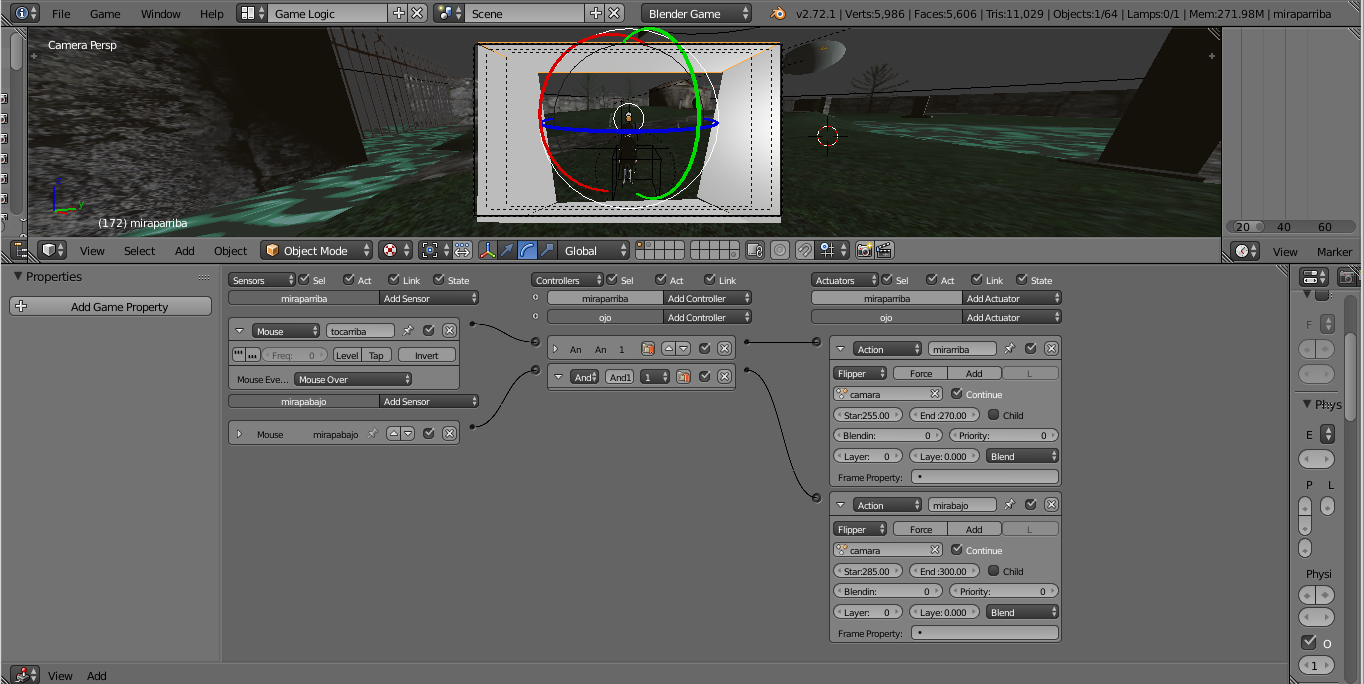Toggle snap magnet icon in 3D header
This screenshot has height=684, width=1364.
(x=804, y=250)
